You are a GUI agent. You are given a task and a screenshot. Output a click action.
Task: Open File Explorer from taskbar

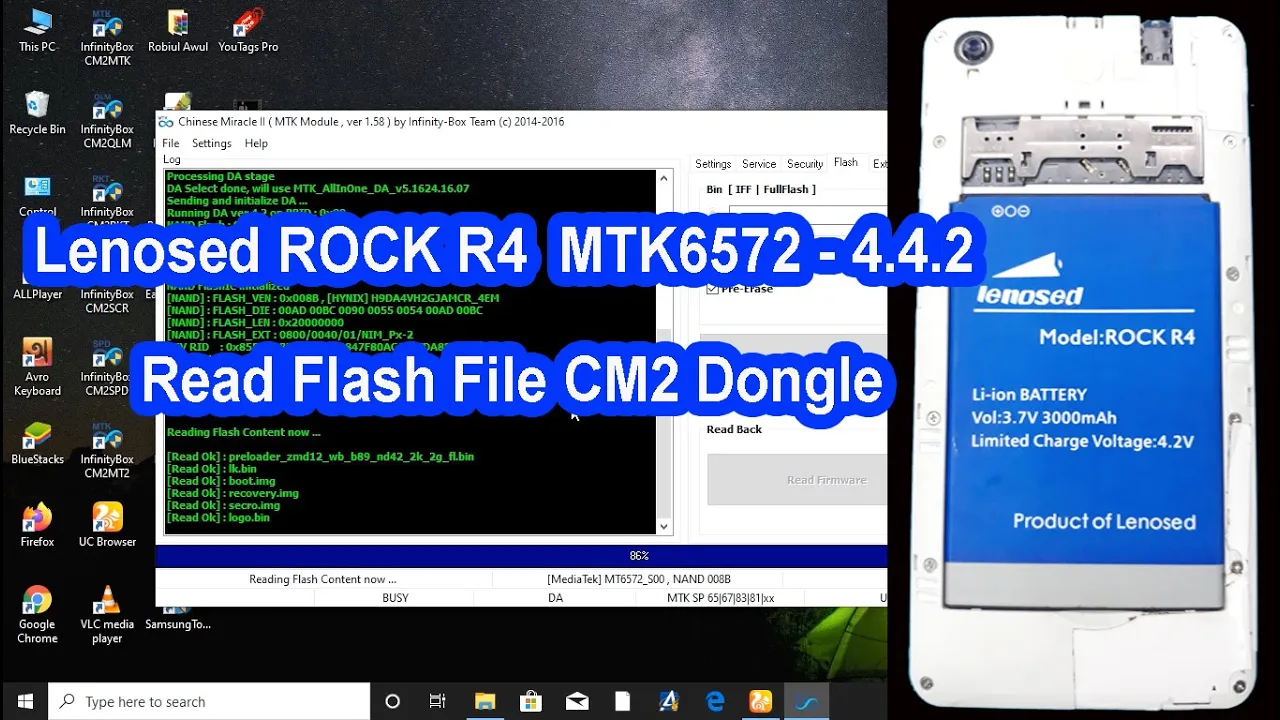(484, 701)
